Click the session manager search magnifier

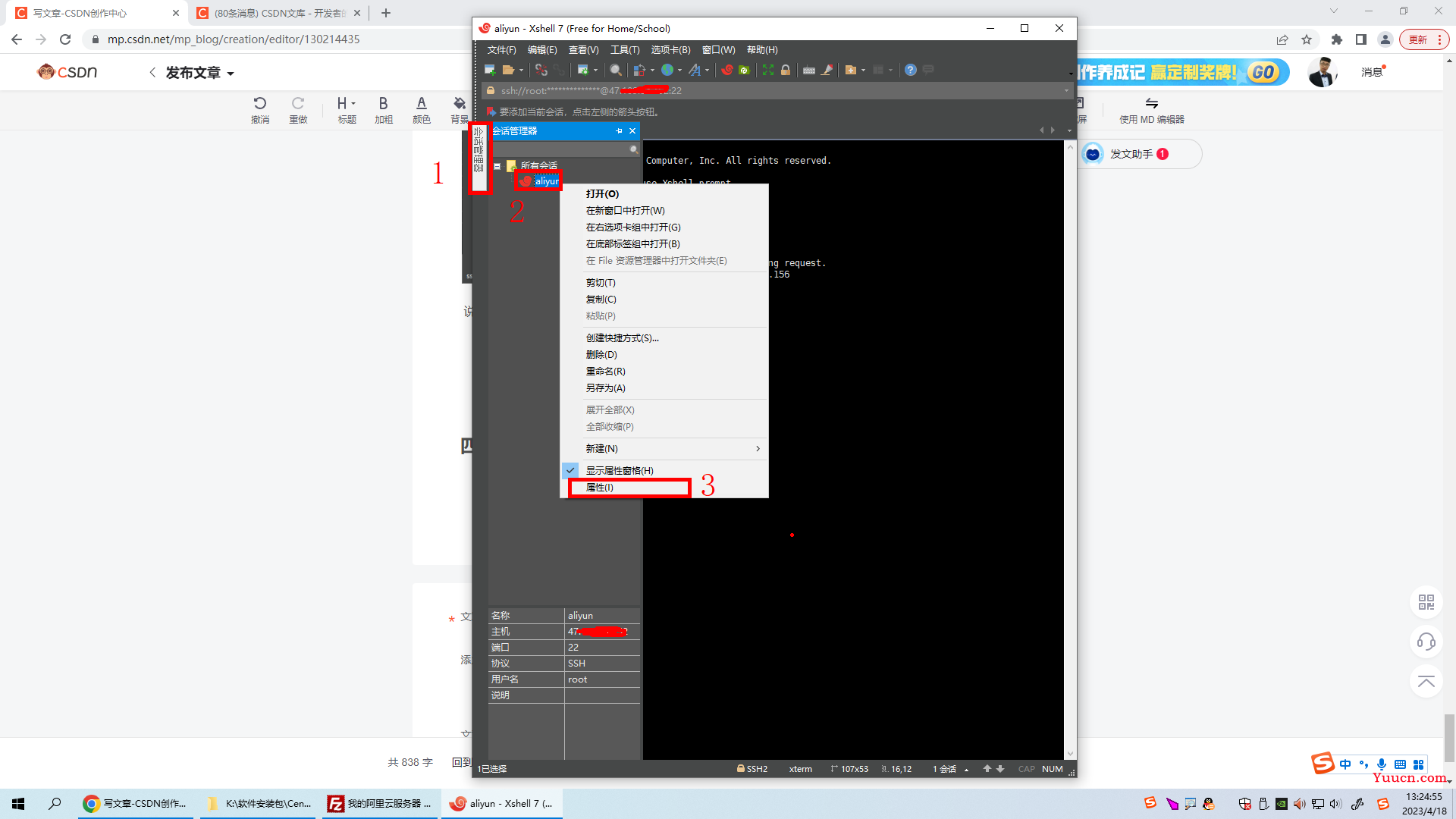[x=634, y=149]
